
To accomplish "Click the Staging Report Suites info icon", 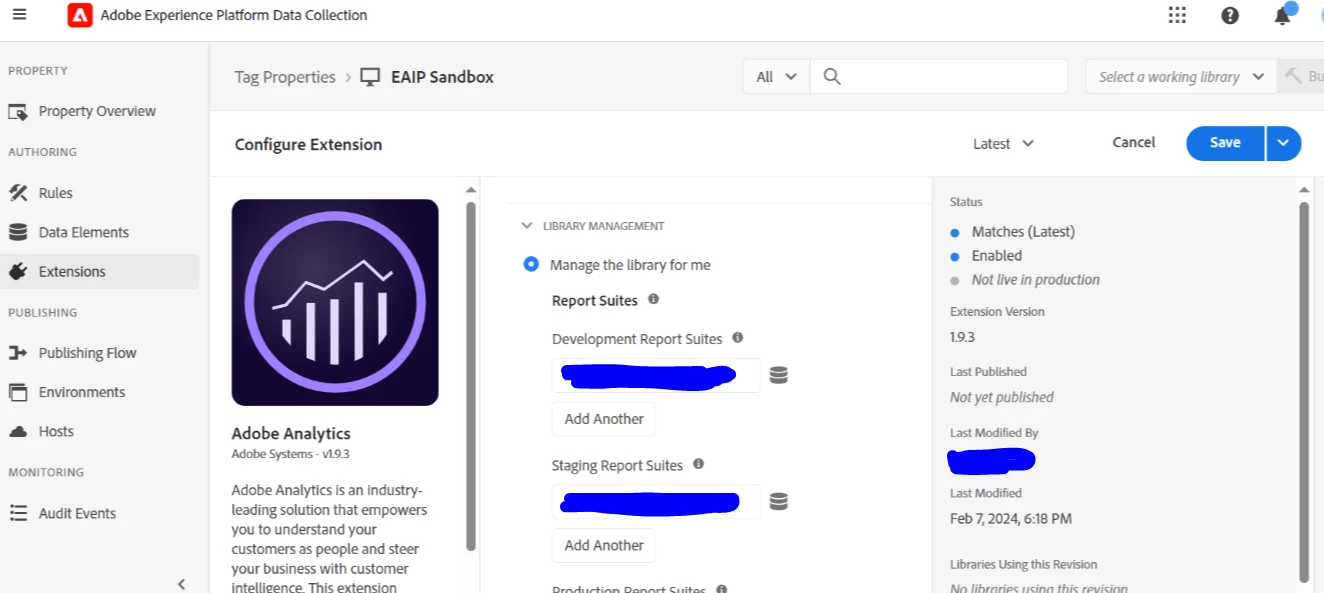I will [699, 464].
